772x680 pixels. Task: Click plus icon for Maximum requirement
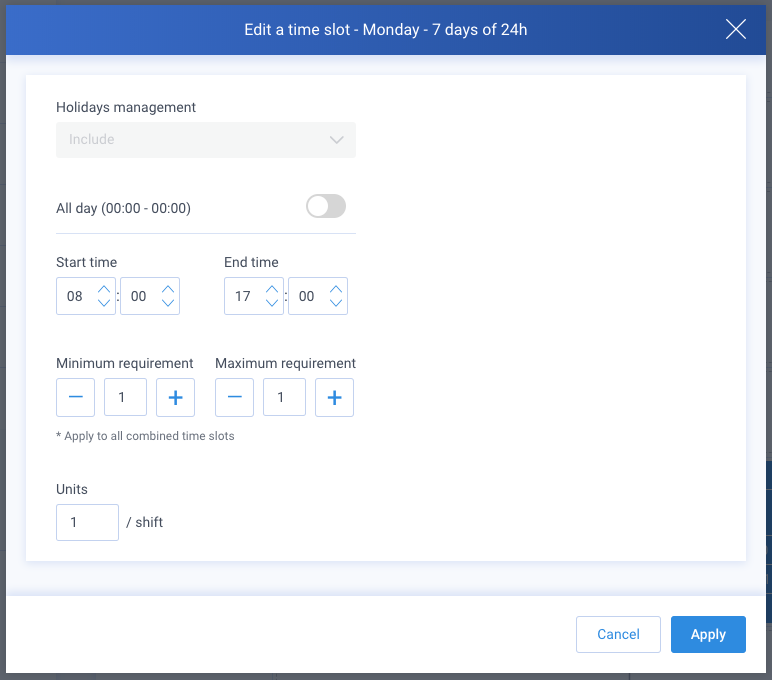click(334, 397)
